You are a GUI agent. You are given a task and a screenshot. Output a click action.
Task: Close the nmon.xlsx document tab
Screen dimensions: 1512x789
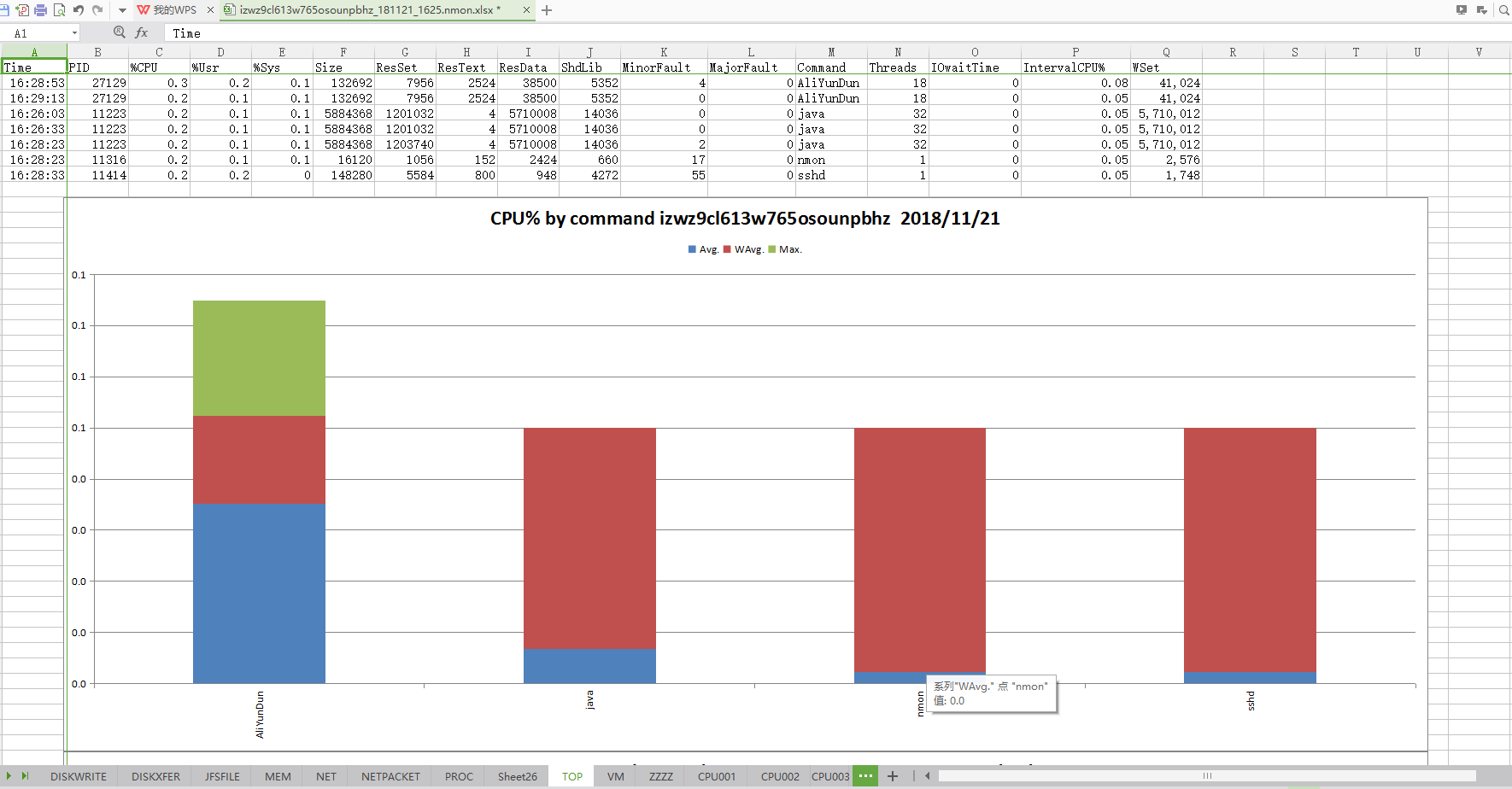tap(526, 10)
